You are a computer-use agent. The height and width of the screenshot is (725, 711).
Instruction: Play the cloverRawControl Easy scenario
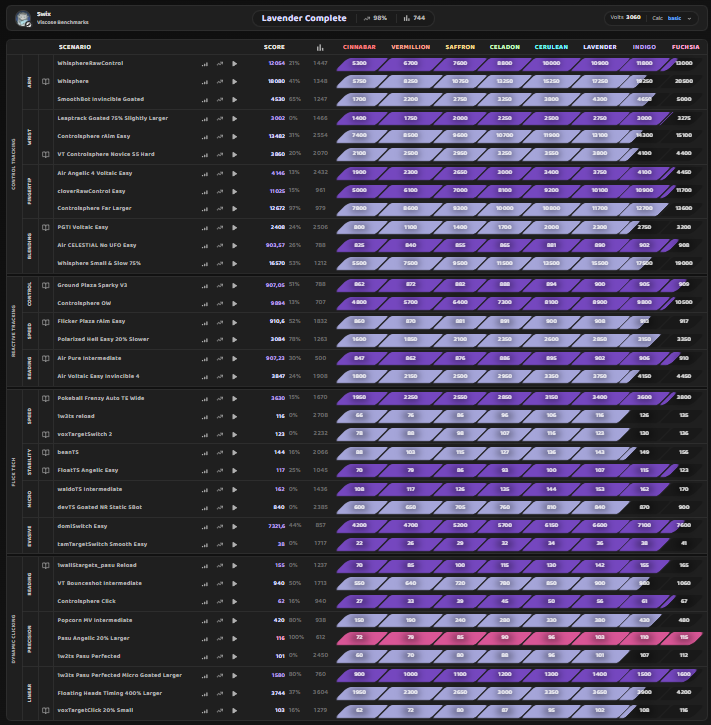[234, 192]
